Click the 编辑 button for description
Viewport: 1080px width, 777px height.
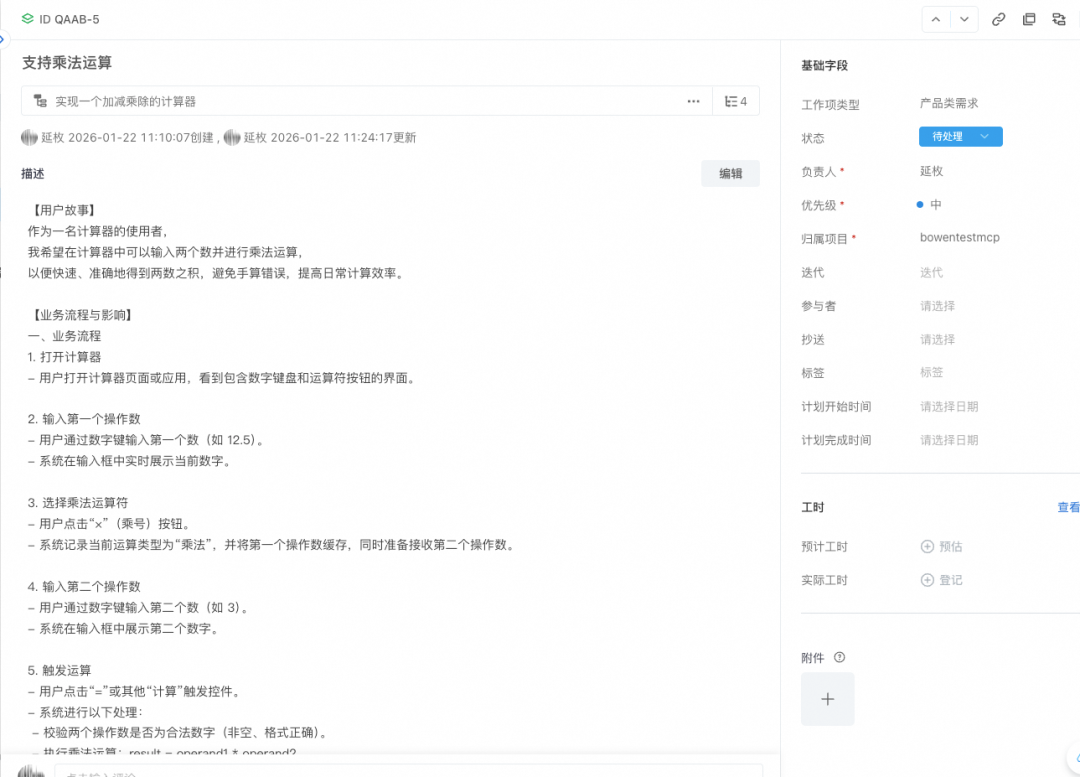coord(730,173)
